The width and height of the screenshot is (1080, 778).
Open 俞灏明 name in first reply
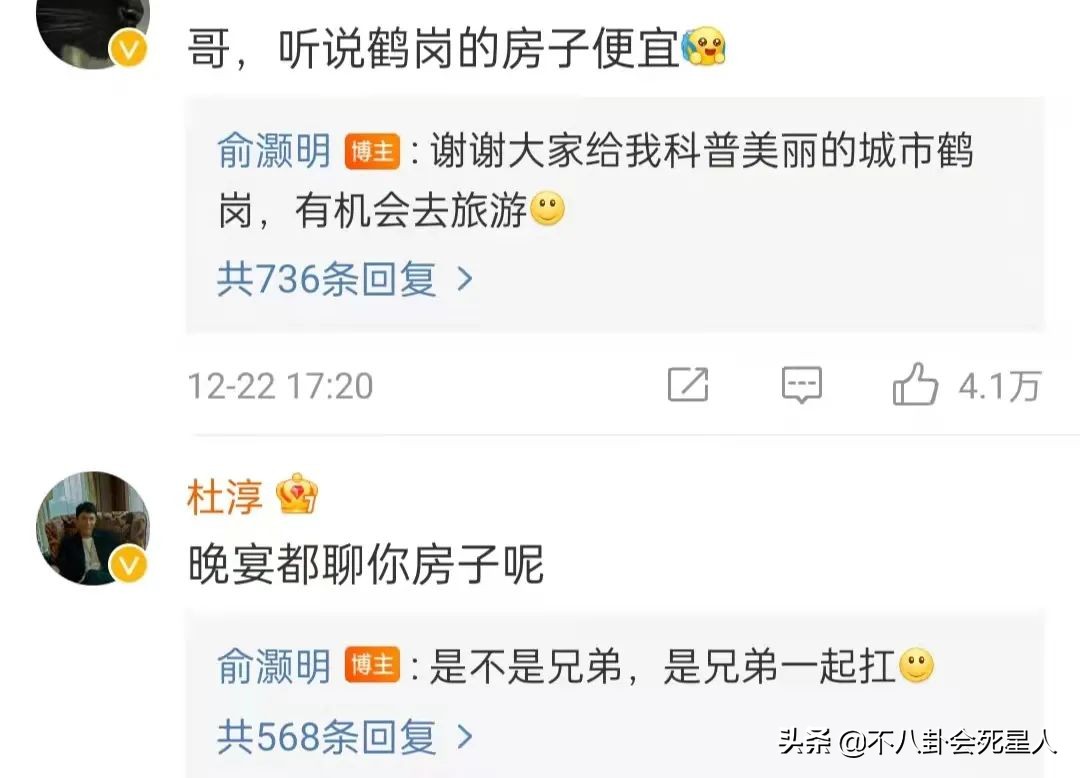click(x=274, y=150)
